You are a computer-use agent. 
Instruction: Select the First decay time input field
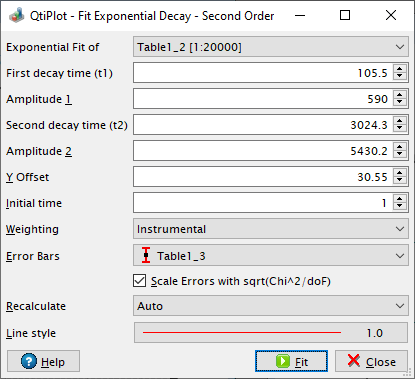[263, 73]
